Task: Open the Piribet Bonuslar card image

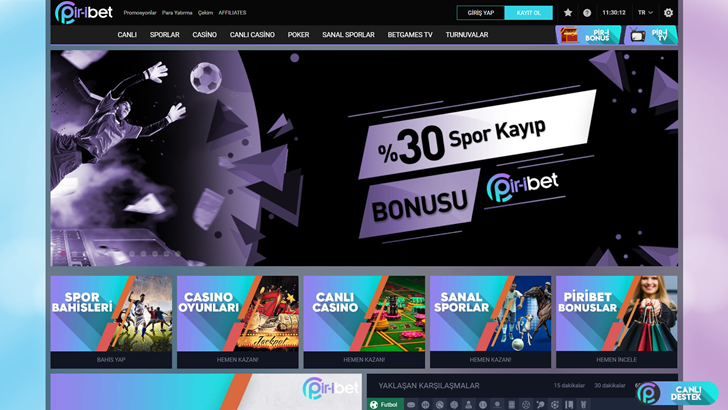Action: pyautogui.click(x=617, y=313)
